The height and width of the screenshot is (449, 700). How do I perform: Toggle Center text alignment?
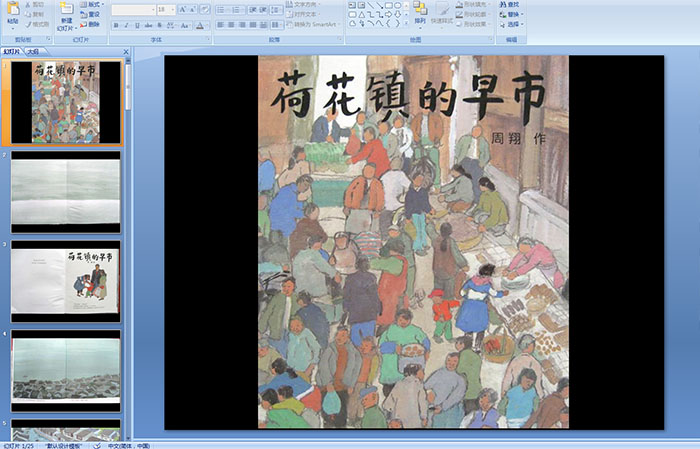coord(231,25)
